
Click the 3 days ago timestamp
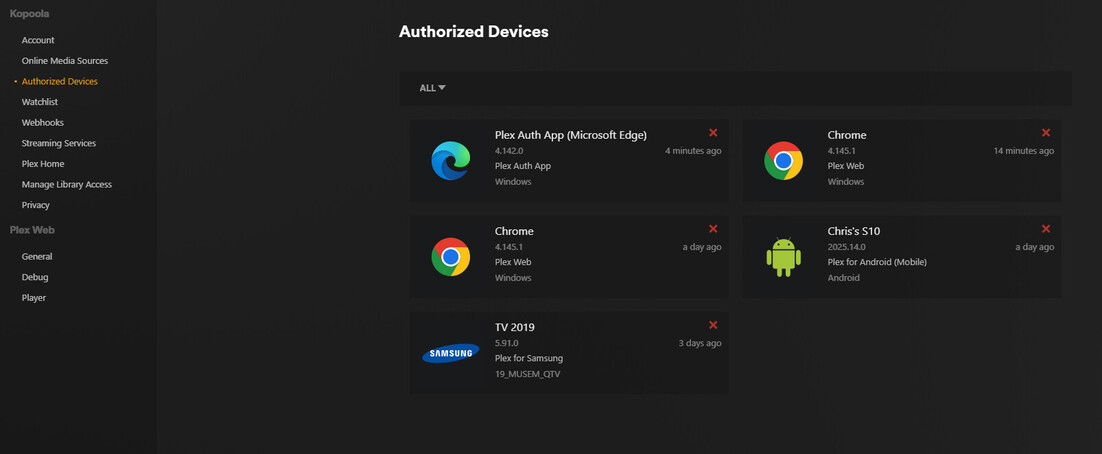[699, 343]
